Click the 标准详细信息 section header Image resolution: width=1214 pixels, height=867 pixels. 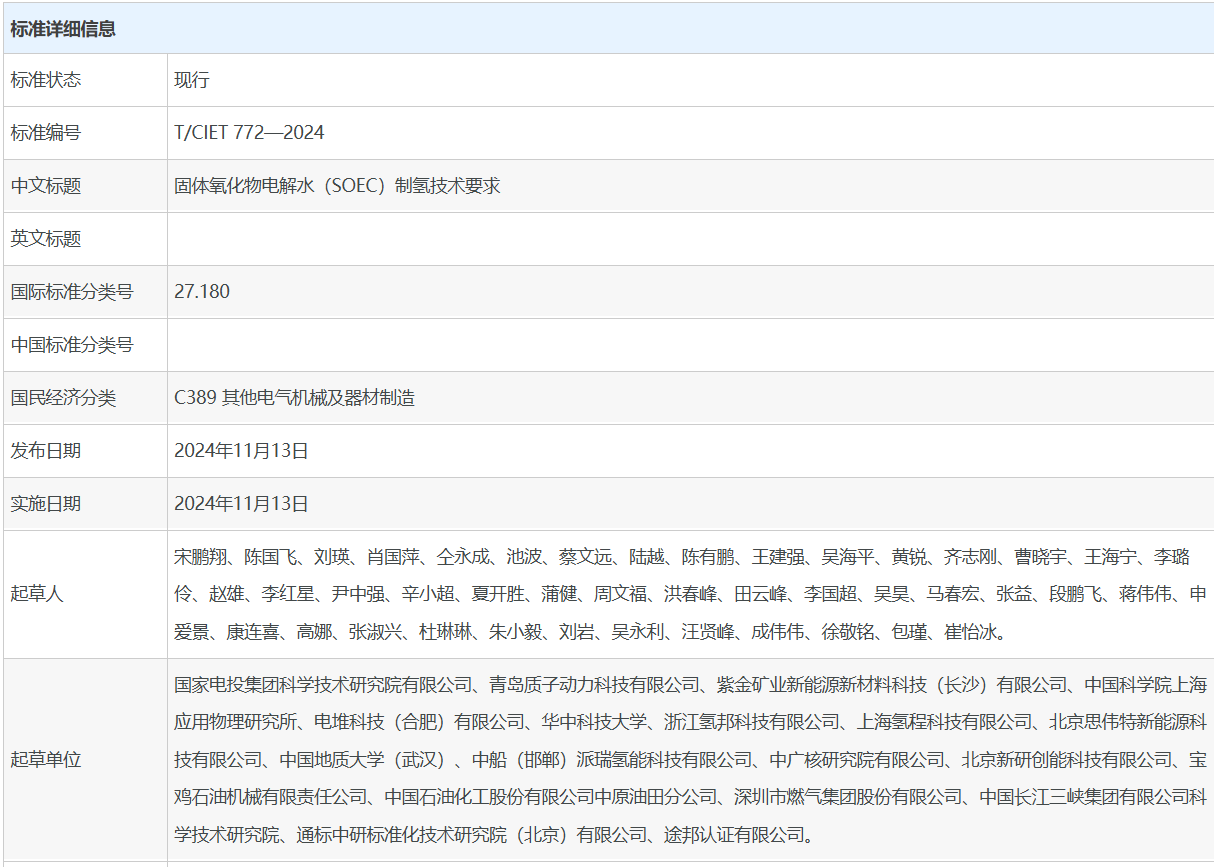click(x=63, y=29)
